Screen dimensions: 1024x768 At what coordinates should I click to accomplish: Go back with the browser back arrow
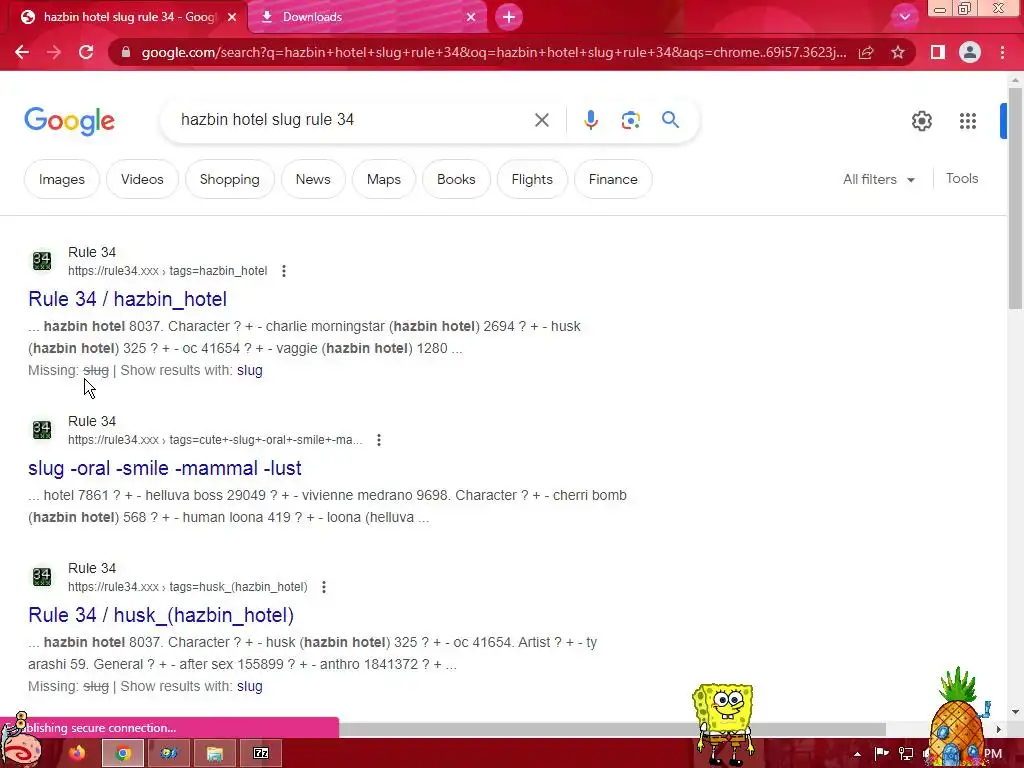click(22, 52)
